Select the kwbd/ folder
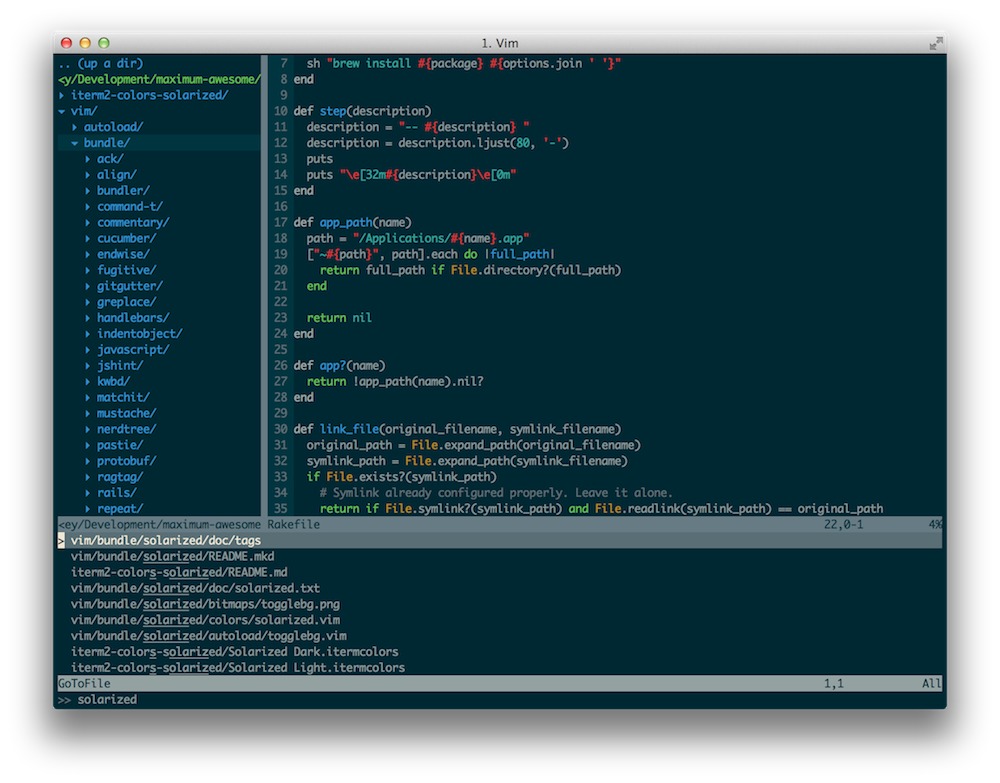 click(114, 381)
